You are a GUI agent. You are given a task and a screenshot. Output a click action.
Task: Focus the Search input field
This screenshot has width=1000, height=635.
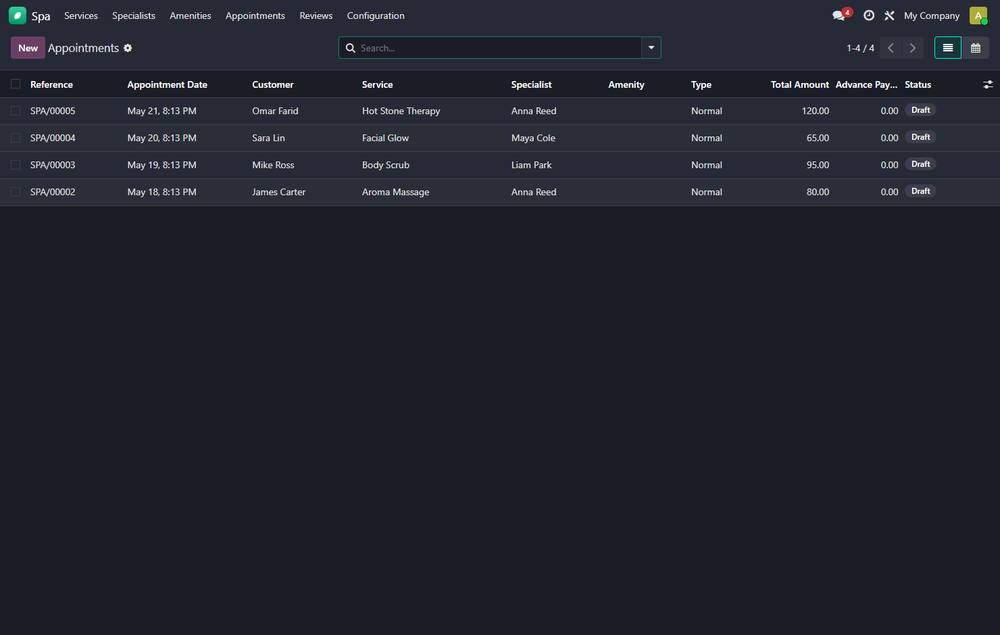click(x=499, y=48)
